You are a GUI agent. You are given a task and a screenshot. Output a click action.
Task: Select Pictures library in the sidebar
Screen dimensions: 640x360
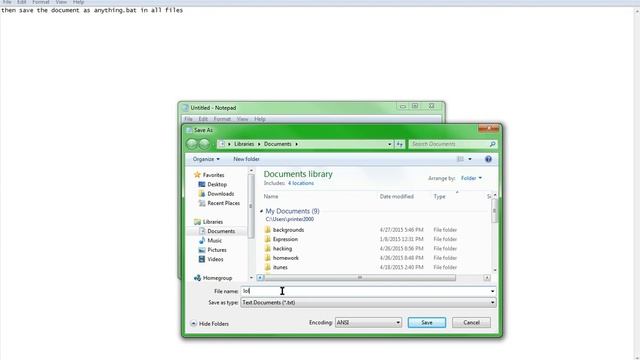217,250
